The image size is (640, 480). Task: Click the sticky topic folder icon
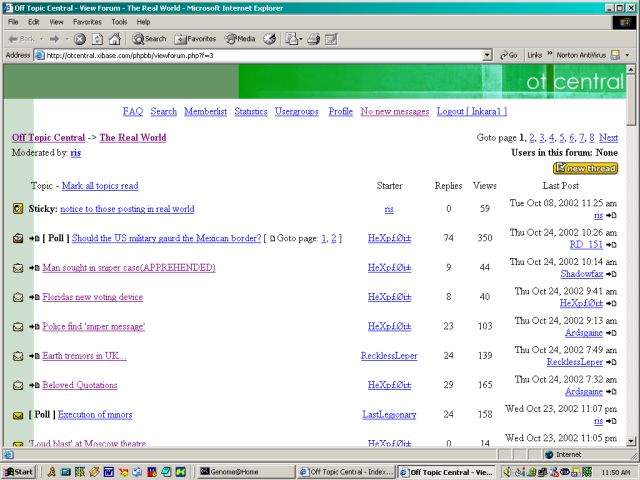[18, 209]
